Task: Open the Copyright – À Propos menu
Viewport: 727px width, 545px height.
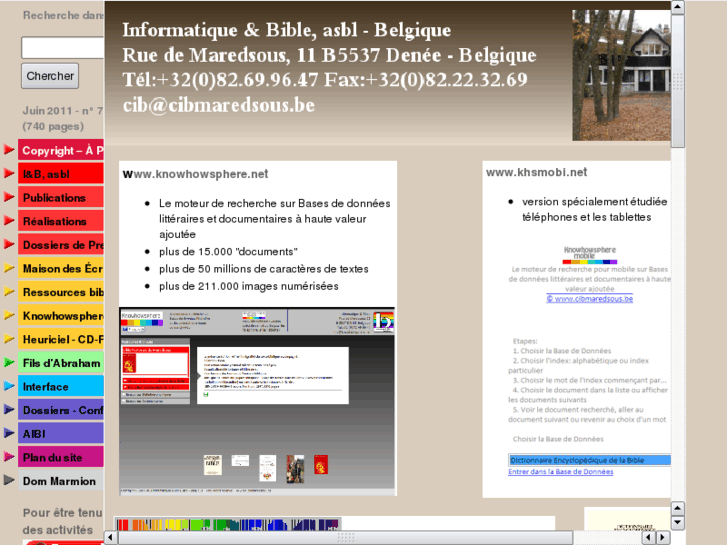Action: tap(61, 150)
